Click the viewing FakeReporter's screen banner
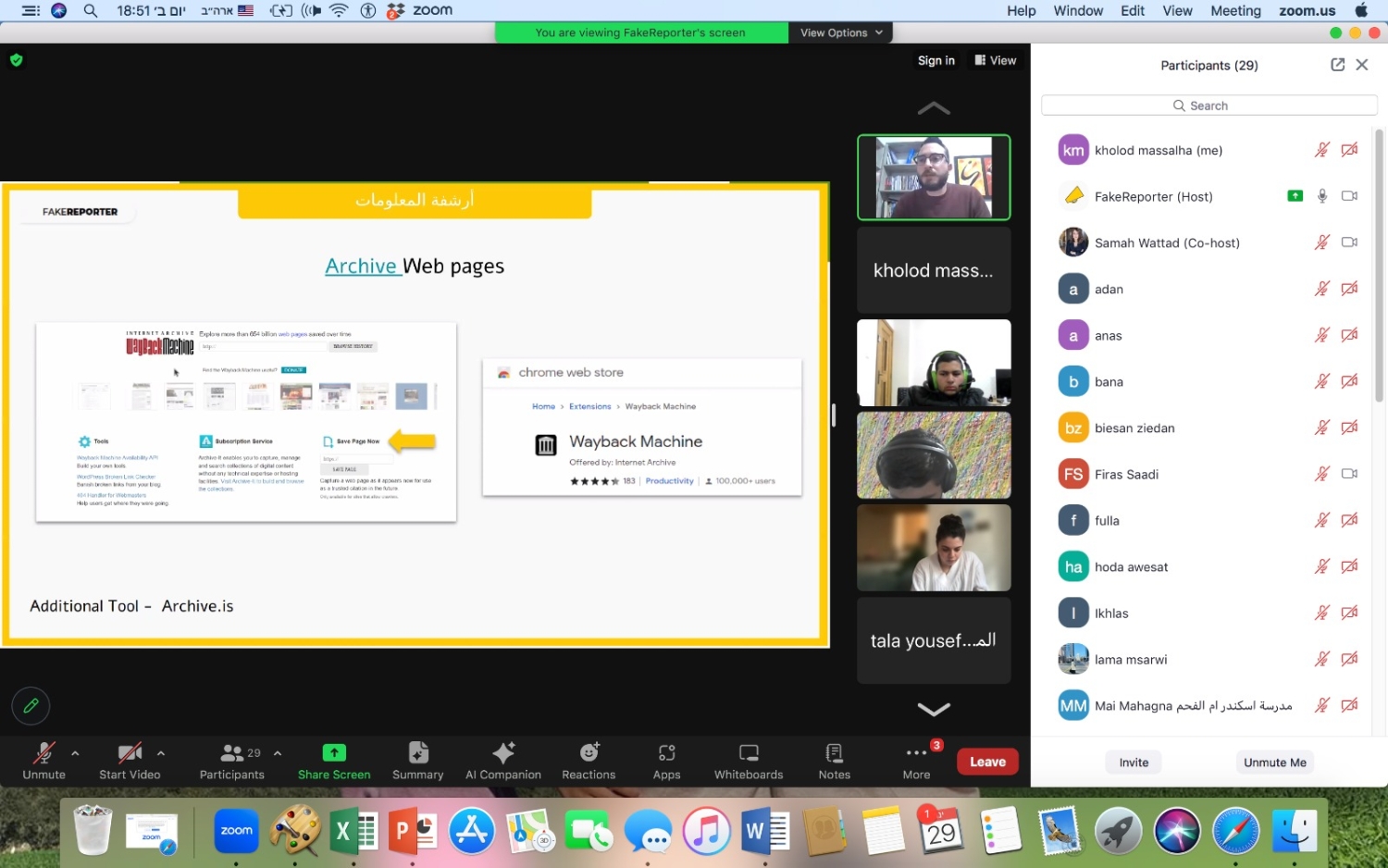The image size is (1388, 868). (x=640, y=32)
